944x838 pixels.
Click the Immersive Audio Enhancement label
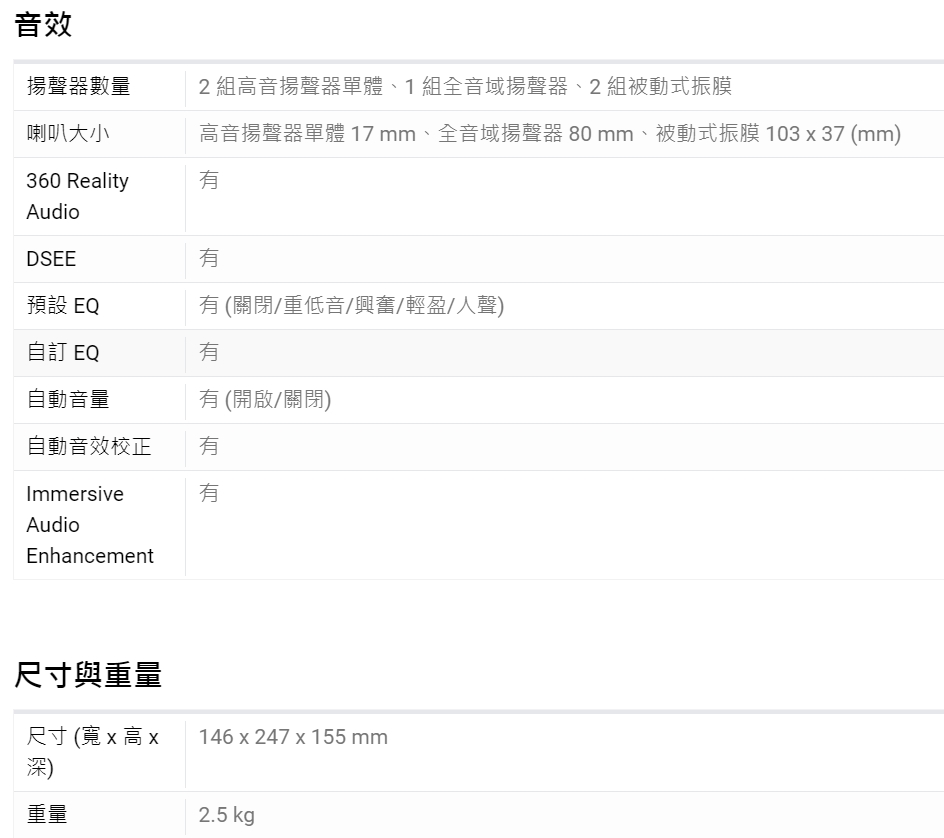(x=90, y=525)
